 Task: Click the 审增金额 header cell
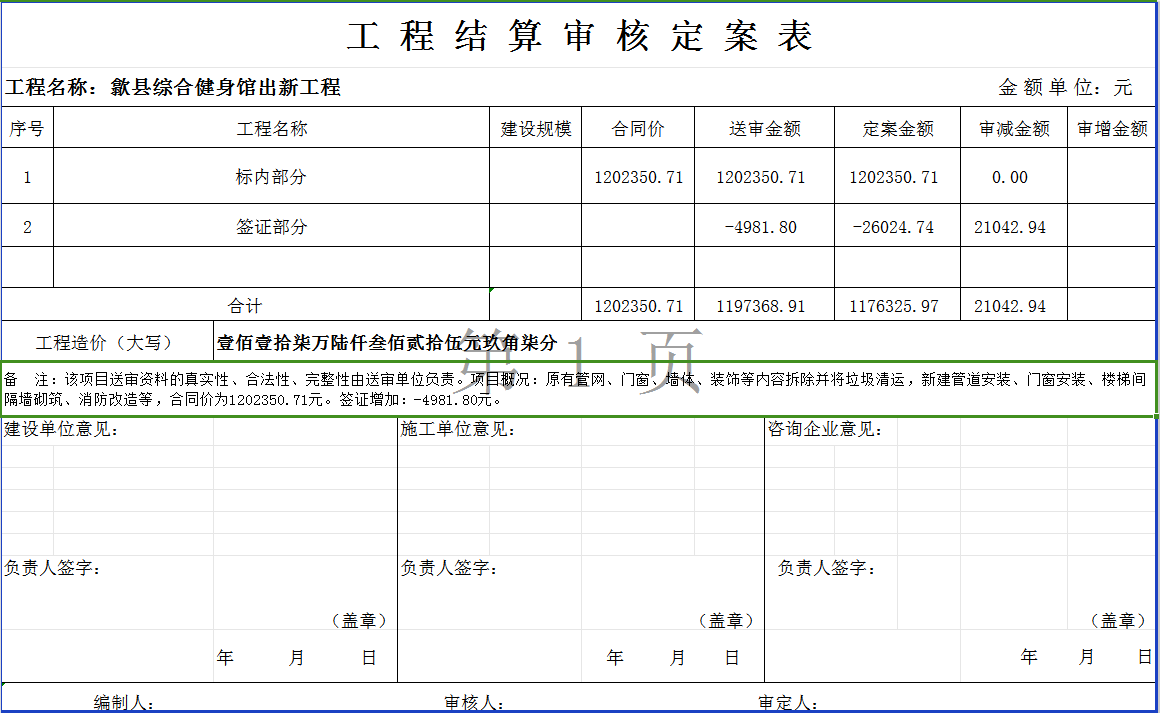(x=1112, y=129)
